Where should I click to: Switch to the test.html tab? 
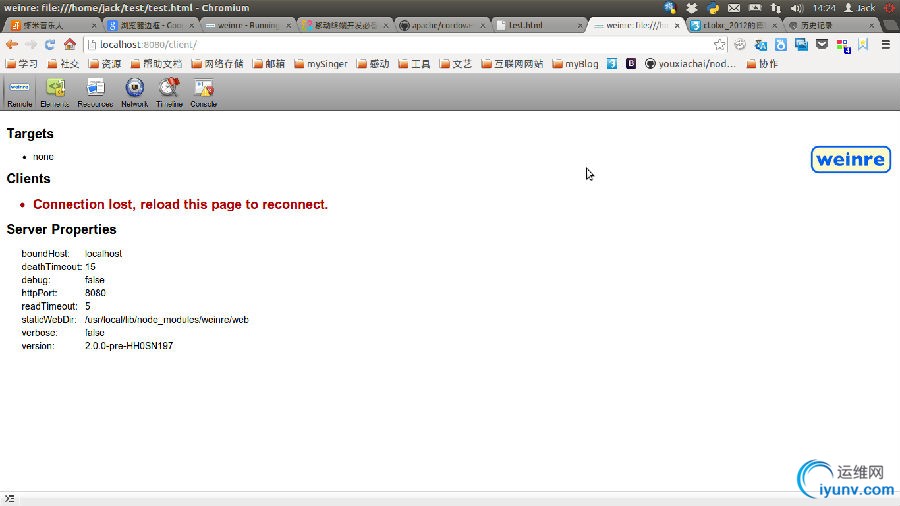pyautogui.click(x=536, y=25)
